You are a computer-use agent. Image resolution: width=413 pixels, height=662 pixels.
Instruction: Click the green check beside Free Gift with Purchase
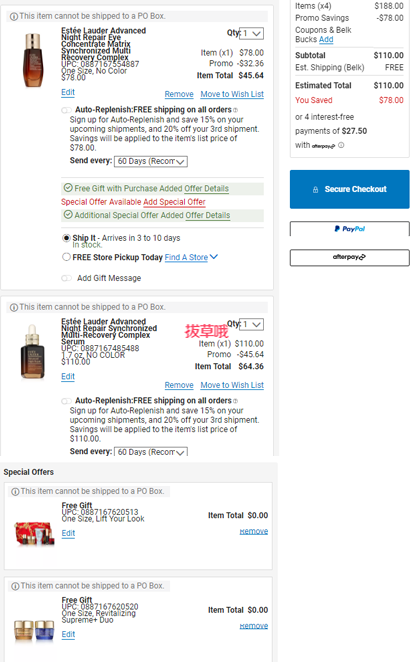[68, 188]
